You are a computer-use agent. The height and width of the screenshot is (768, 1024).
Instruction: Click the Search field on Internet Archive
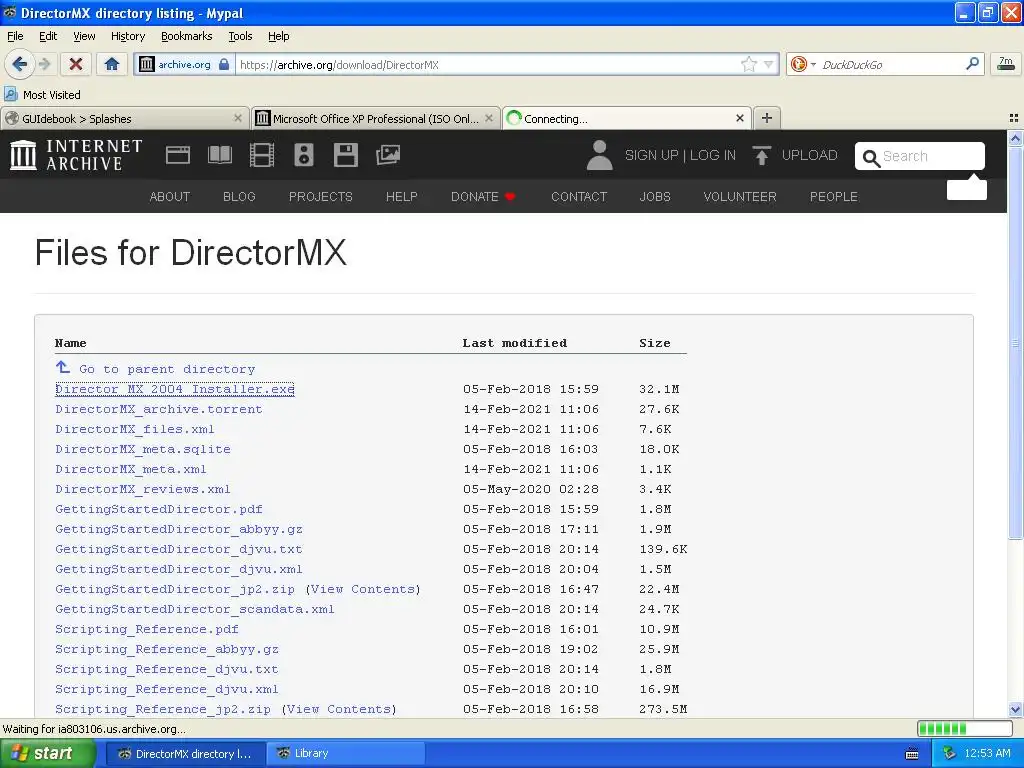pos(920,156)
